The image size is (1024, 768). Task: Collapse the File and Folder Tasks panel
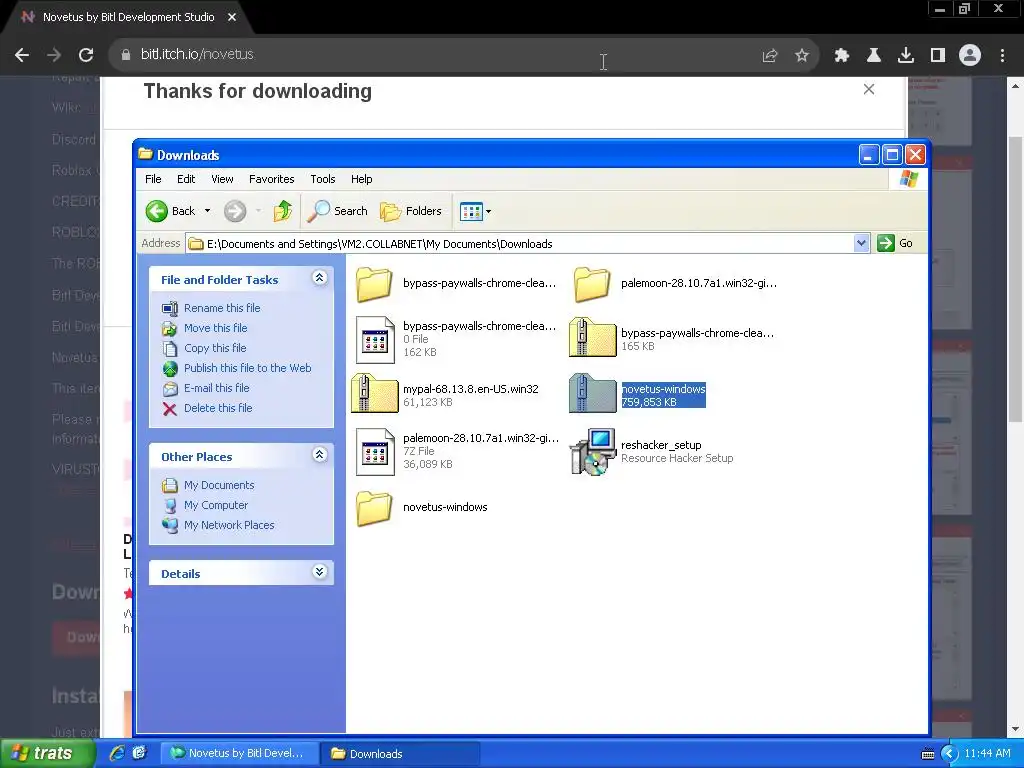[x=319, y=278]
